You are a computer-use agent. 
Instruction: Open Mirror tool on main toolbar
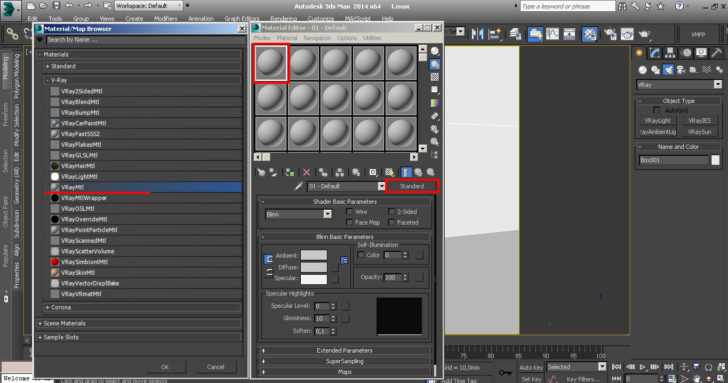click(x=477, y=34)
